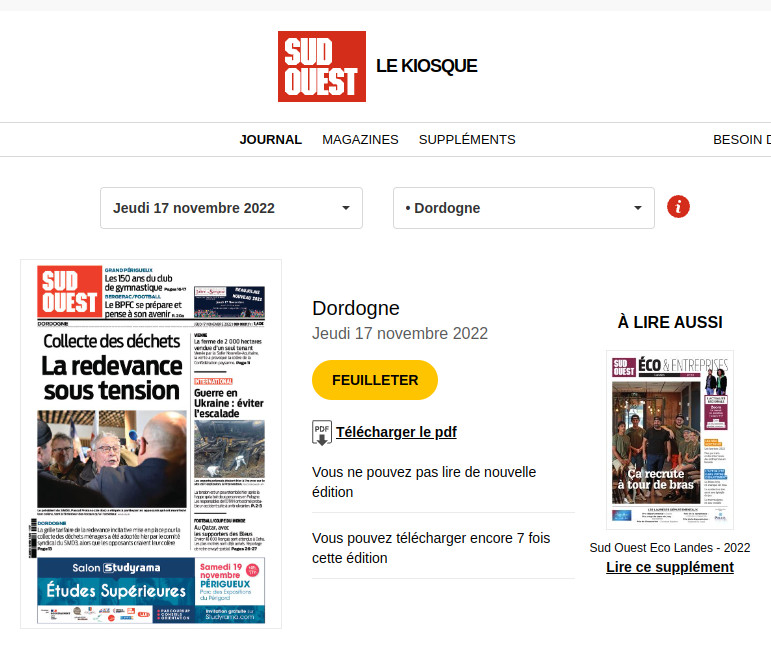Open the MAGAZINES tab
Image resolution: width=771 pixels, height=645 pixels.
[x=360, y=140]
